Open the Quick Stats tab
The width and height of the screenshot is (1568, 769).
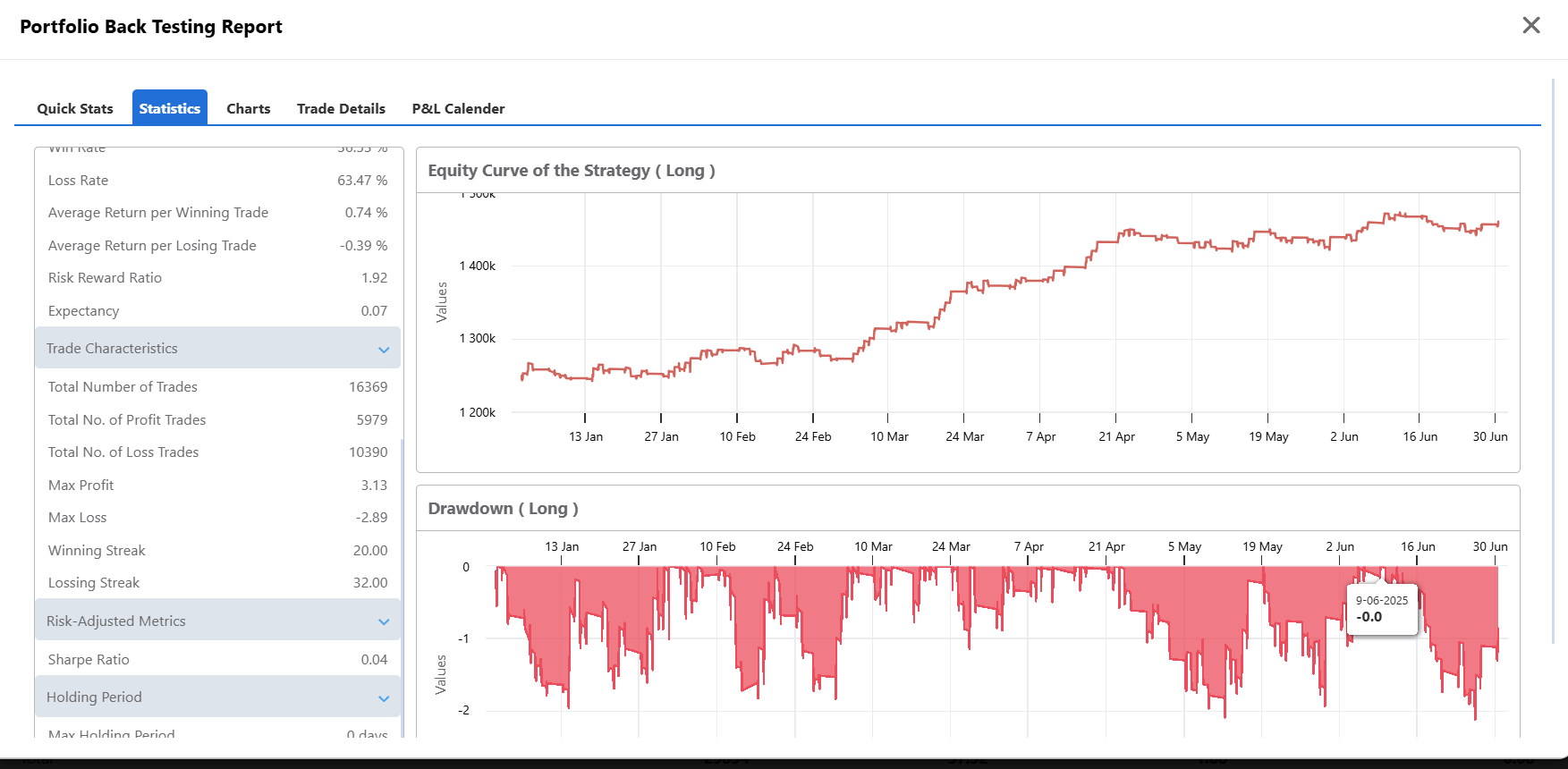[75, 108]
